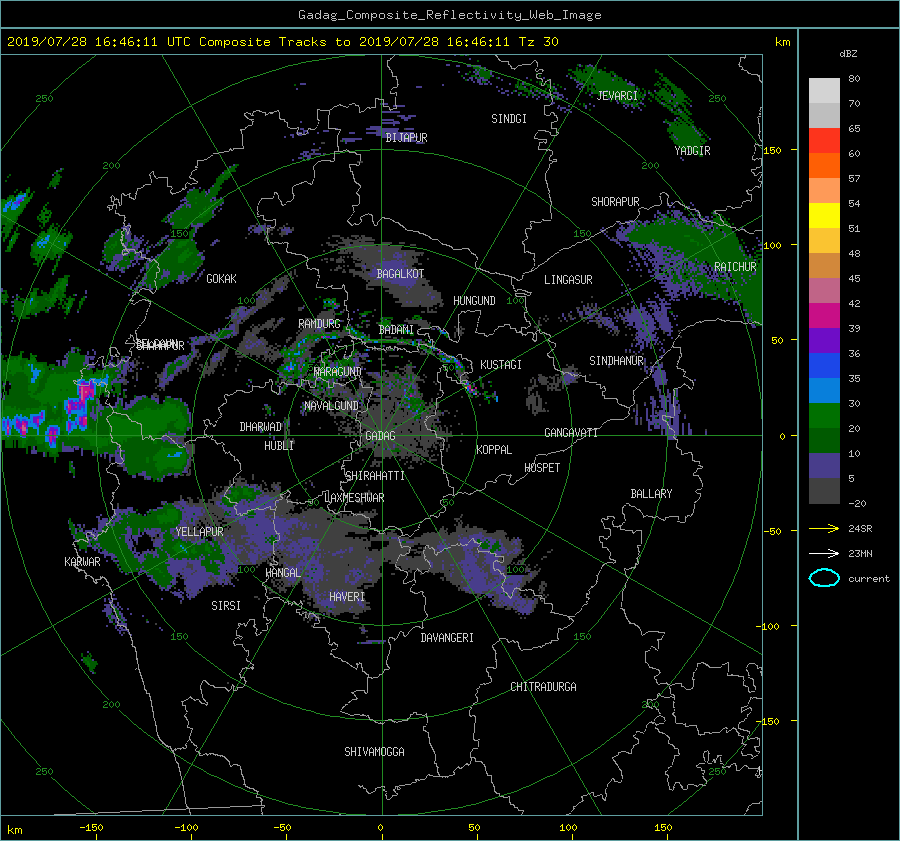Viewport: 900px width, 841px height.
Task: Click the LAXMESHWAR city label
Action: pyautogui.click(x=354, y=498)
